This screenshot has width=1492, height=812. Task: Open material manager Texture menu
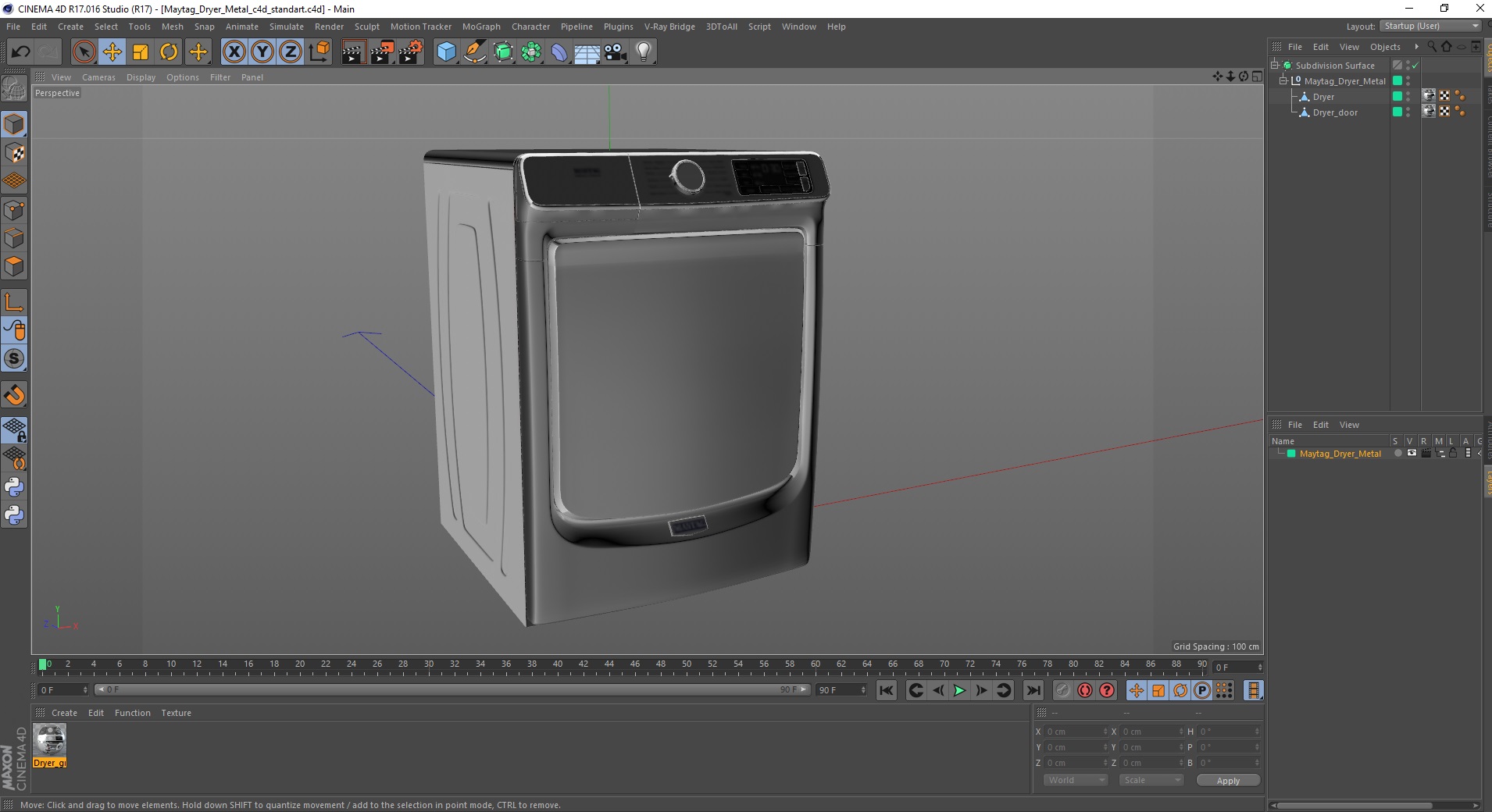176,713
